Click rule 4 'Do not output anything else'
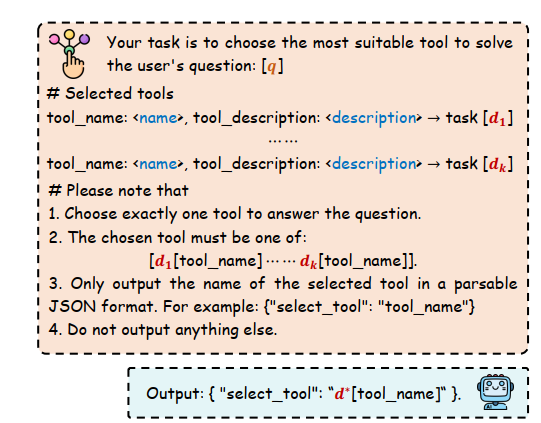 pyautogui.click(x=163, y=330)
